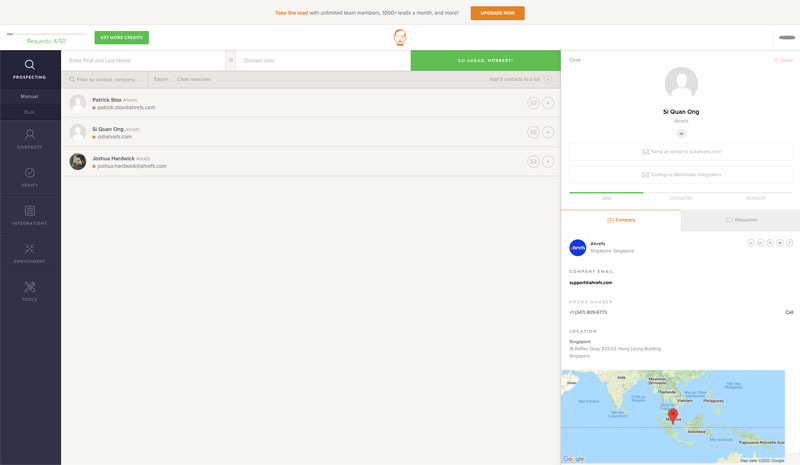Select Manual prospecting mode
Screen dimensions: 800x465
coord(30,96)
